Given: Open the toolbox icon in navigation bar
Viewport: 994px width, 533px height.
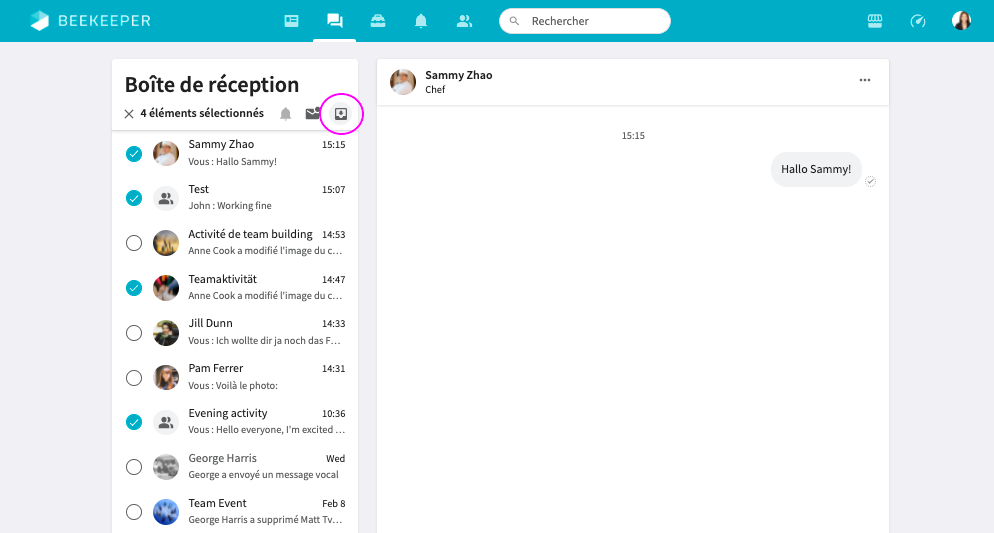Looking at the screenshot, I should pos(378,21).
